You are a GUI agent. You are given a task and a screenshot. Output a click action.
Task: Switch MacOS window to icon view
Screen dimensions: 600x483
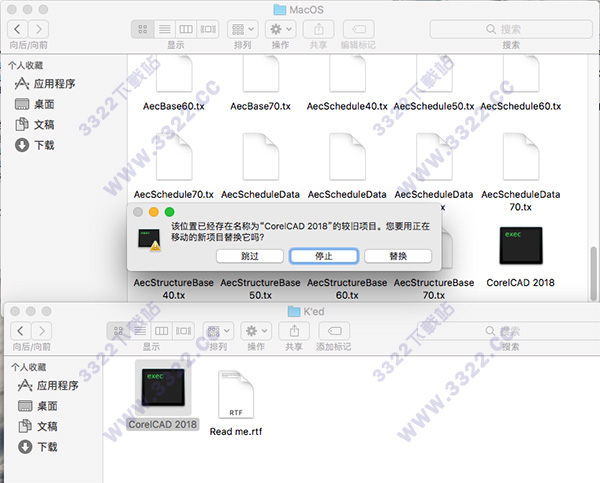(x=143, y=29)
